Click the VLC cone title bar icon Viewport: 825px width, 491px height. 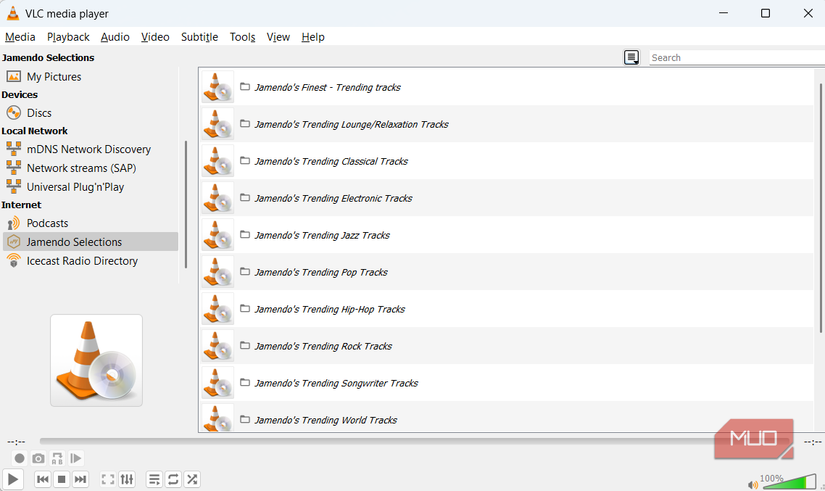pyautogui.click(x=13, y=13)
